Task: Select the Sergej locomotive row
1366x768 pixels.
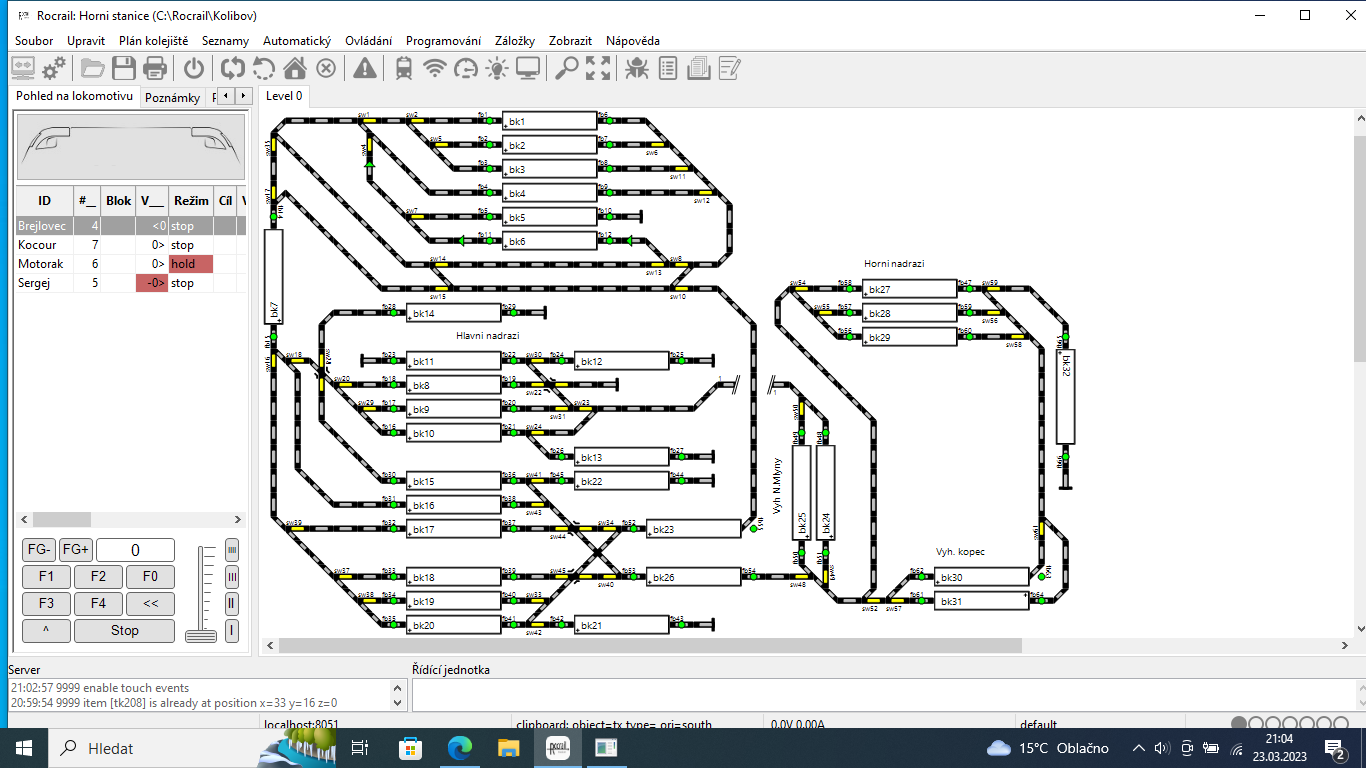Action: [x=130, y=283]
